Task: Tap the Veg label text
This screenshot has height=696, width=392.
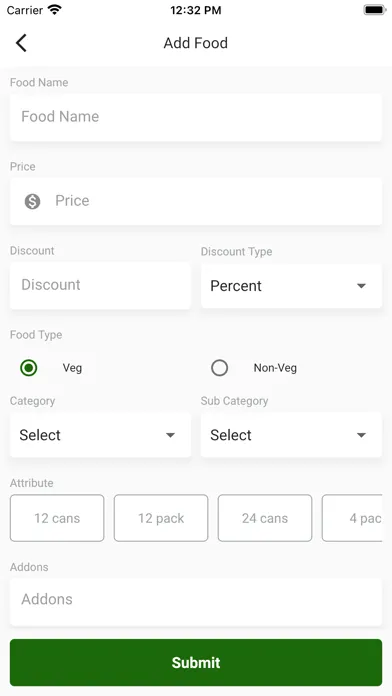Action: 72,368
